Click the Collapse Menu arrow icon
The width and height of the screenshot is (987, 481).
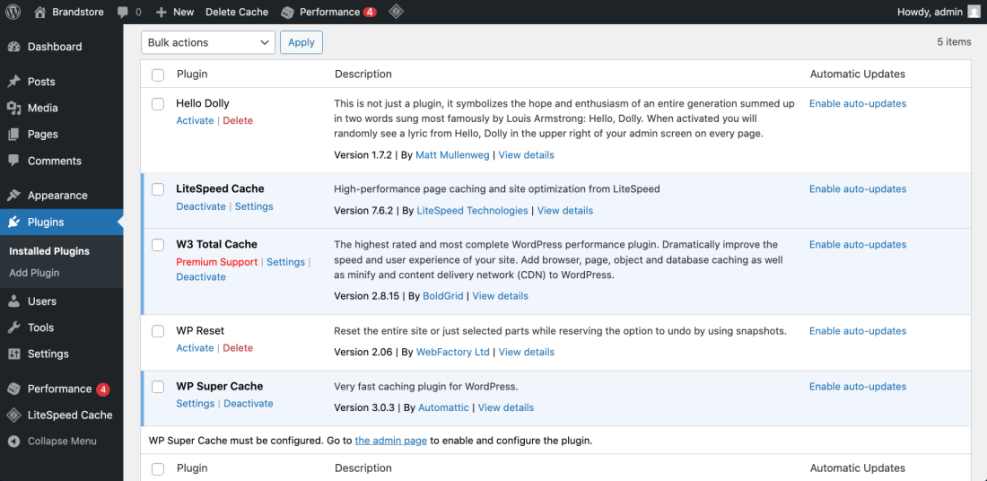[14, 441]
